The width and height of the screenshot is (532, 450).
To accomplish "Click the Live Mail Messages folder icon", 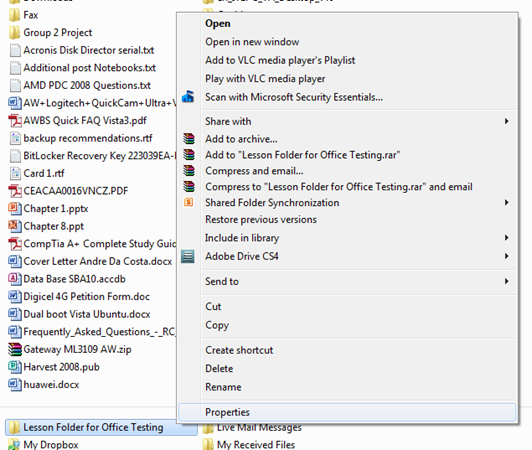I will click(208, 429).
